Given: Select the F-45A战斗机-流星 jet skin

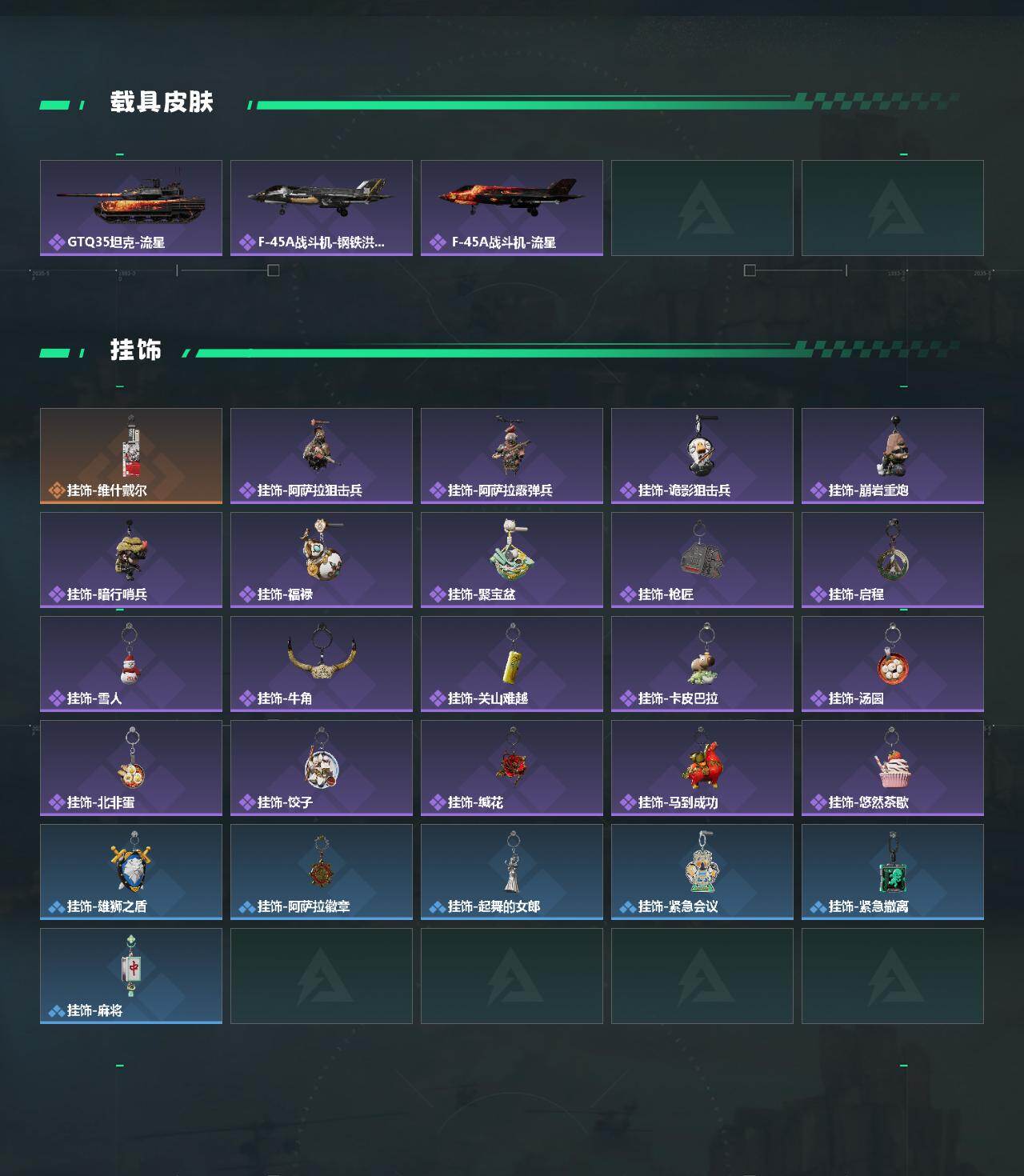Looking at the screenshot, I should coord(512,208).
